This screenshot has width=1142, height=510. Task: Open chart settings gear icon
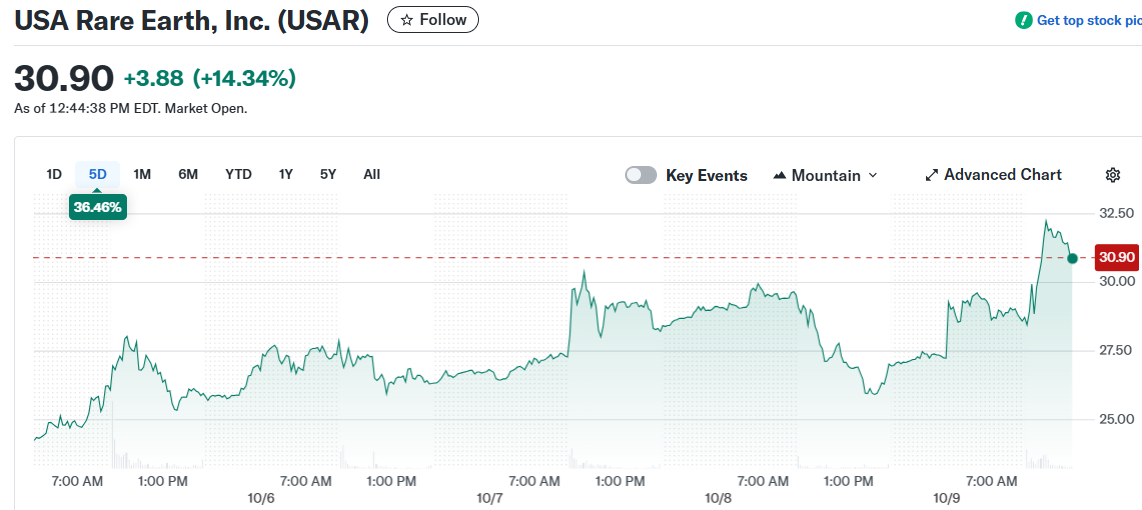pyautogui.click(x=1113, y=175)
